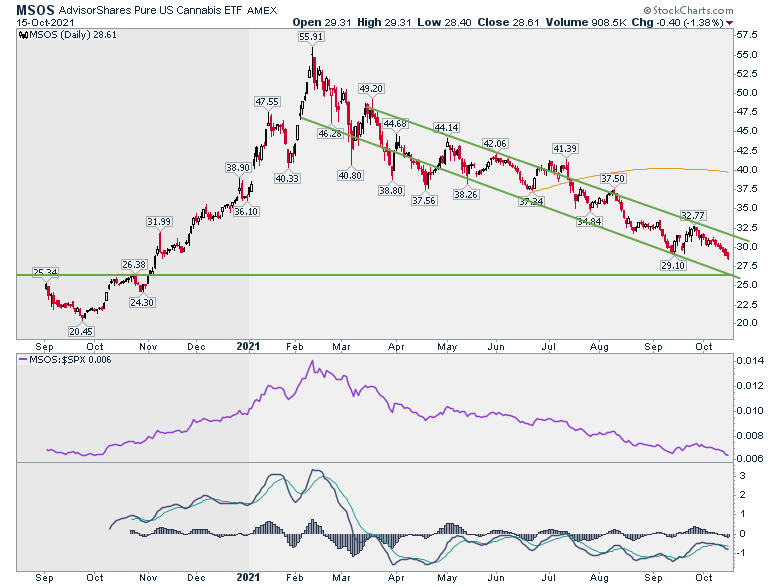Viewport: 780px width, 586px height.
Task: Click the 37.50 price label
Action: point(613,179)
